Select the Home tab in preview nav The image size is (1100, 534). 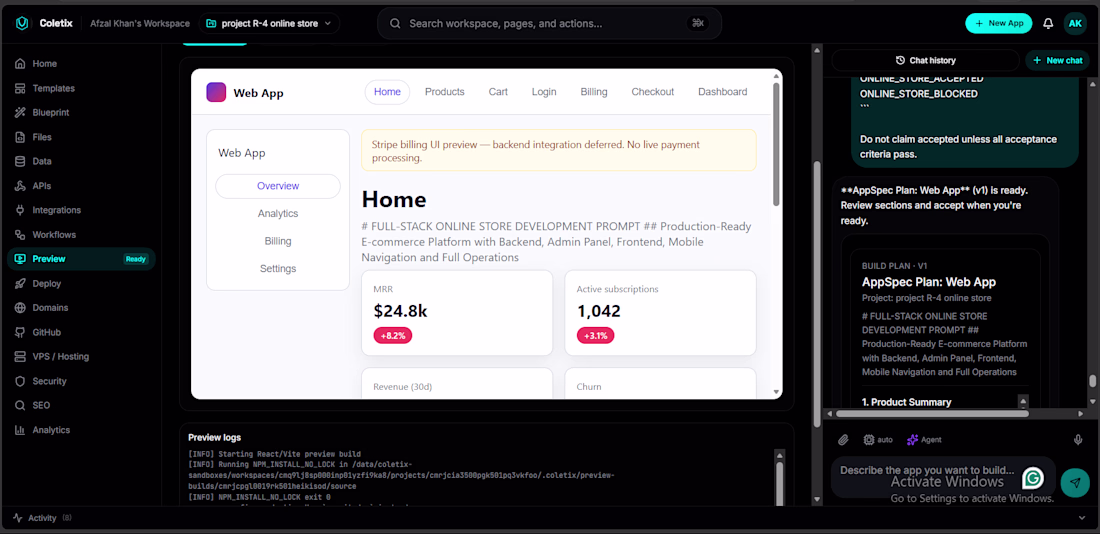[x=387, y=92]
